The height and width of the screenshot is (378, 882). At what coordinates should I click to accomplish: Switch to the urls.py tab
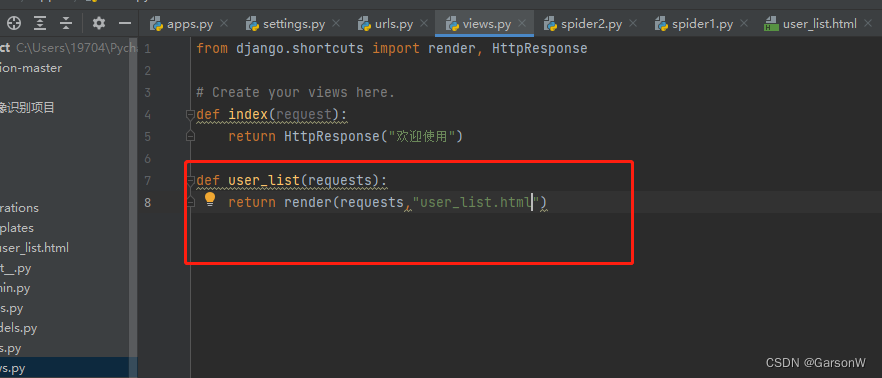pyautogui.click(x=392, y=24)
